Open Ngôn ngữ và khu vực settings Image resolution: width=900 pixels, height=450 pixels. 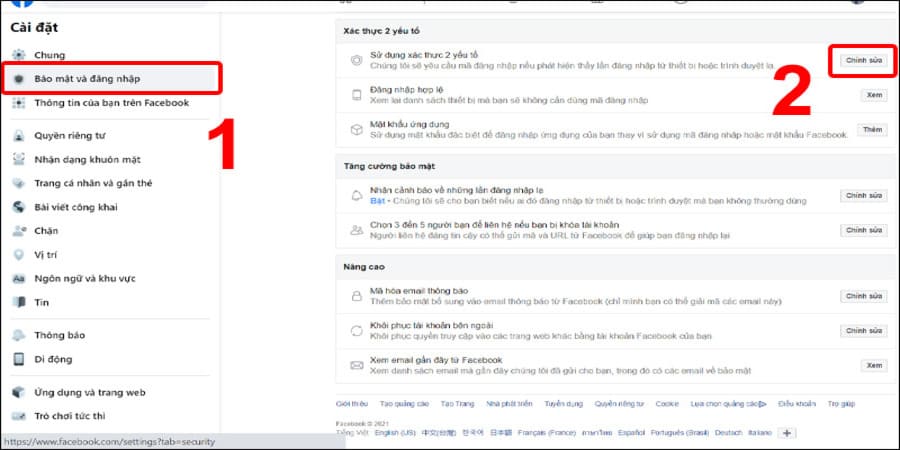85,278
